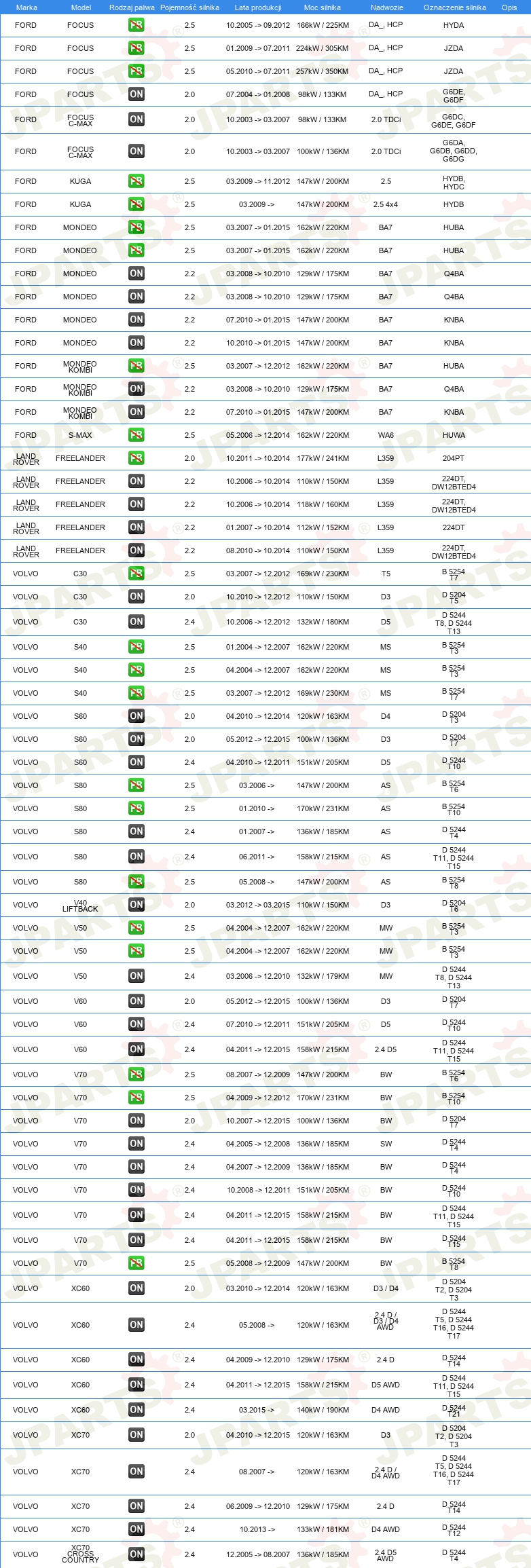Click the PB icon in the Kuga HYDB, HYDC row
Viewport: 531px width, 1568px height.
(136, 181)
